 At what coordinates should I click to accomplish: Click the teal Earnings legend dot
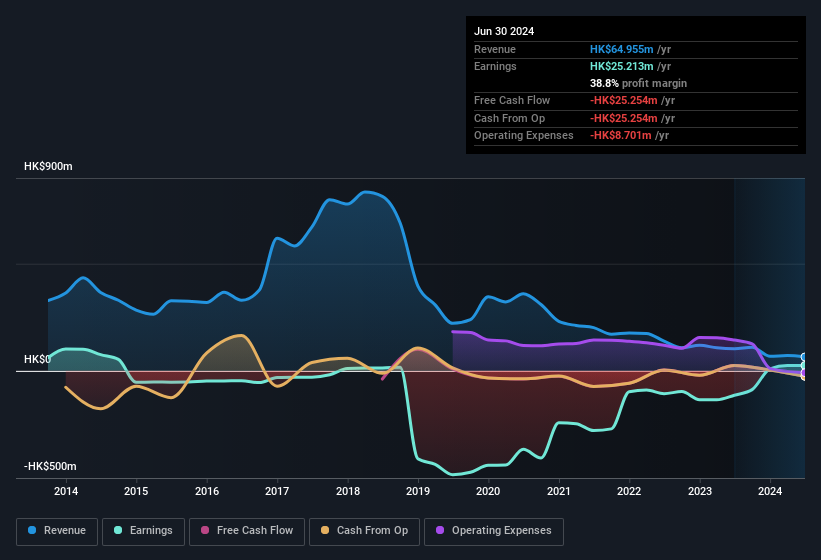click(x=118, y=530)
